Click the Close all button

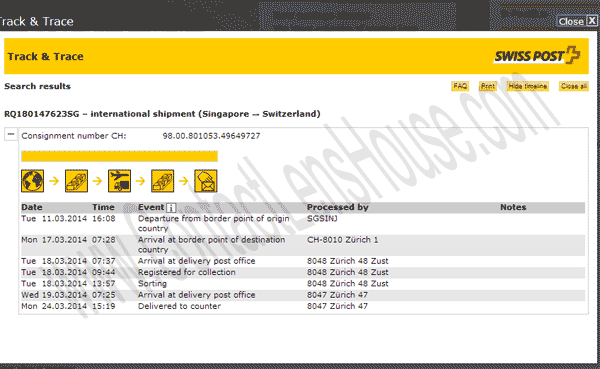(x=574, y=86)
